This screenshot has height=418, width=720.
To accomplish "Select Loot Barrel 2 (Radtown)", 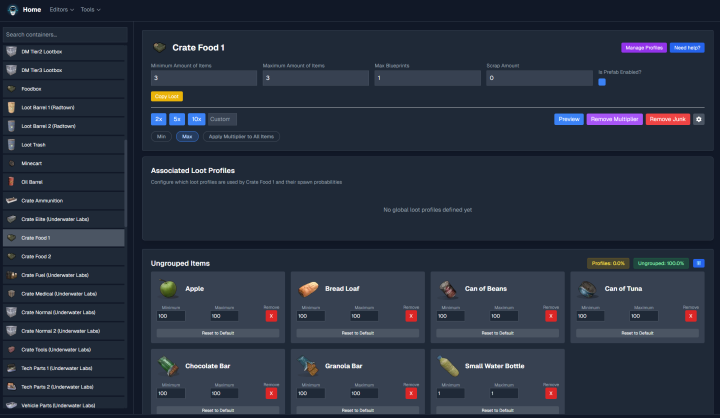I will 64,126.
